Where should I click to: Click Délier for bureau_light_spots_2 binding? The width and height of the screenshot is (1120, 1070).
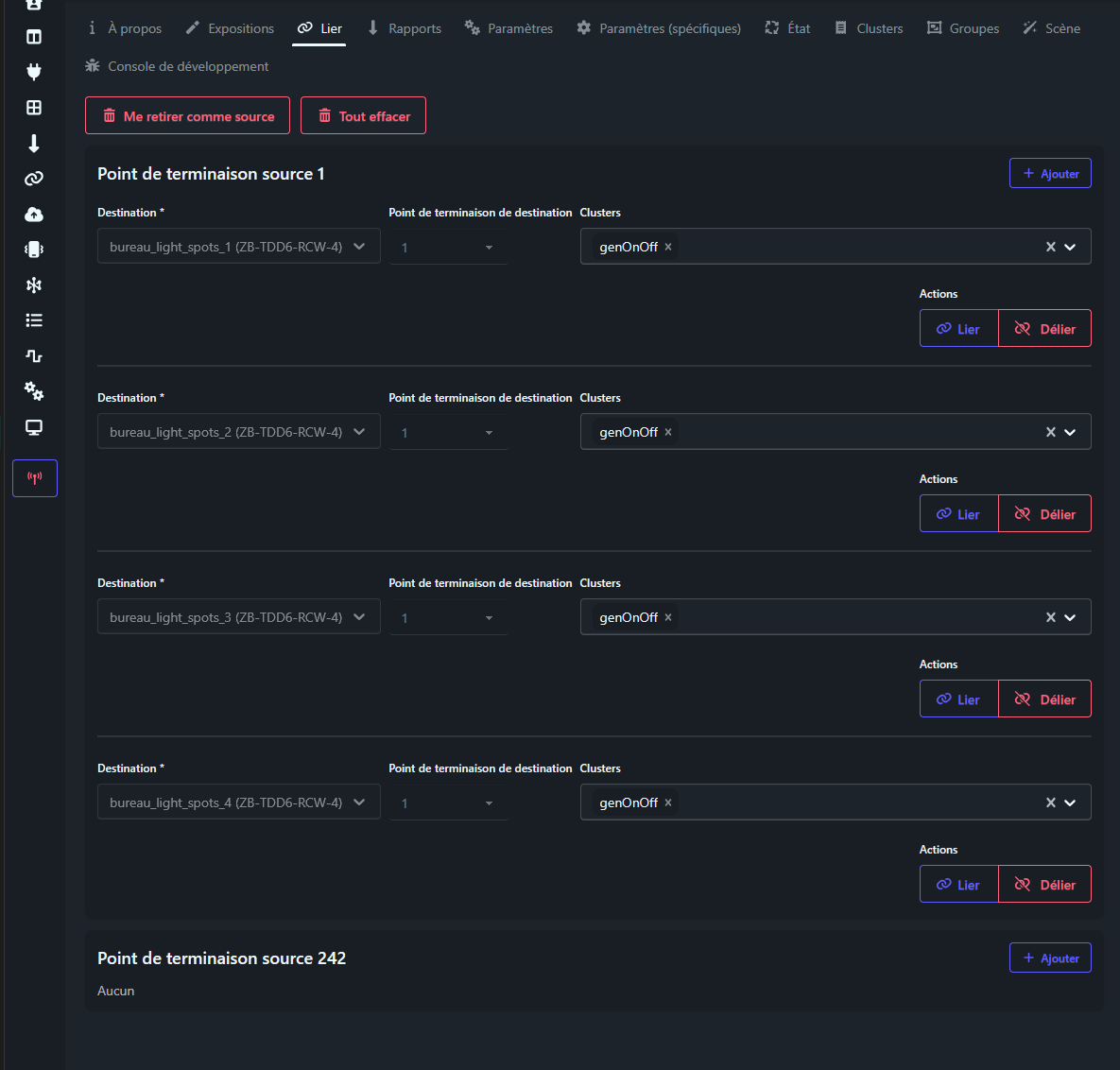point(1044,514)
